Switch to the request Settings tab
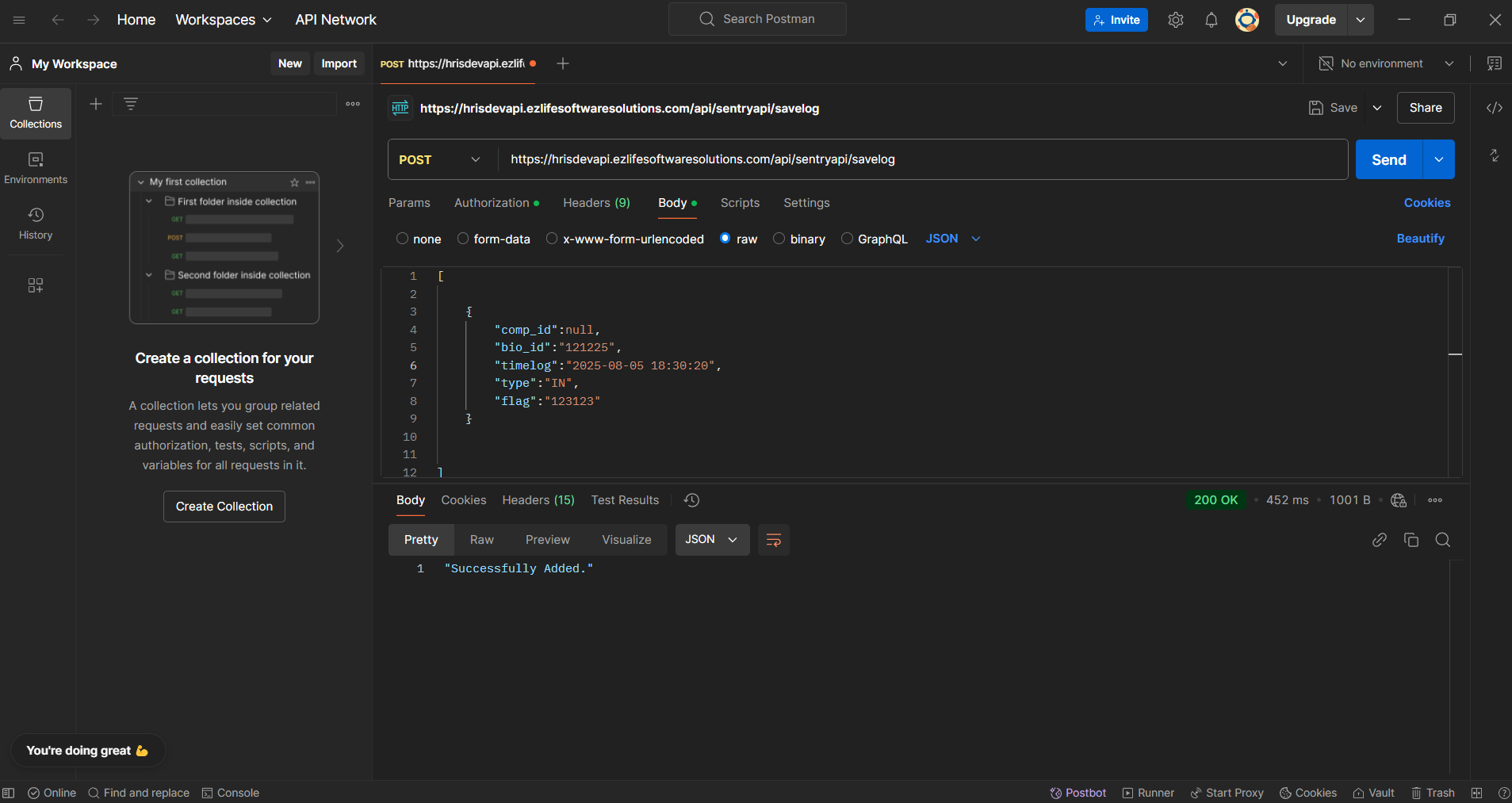The width and height of the screenshot is (1512, 803). (806, 203)
